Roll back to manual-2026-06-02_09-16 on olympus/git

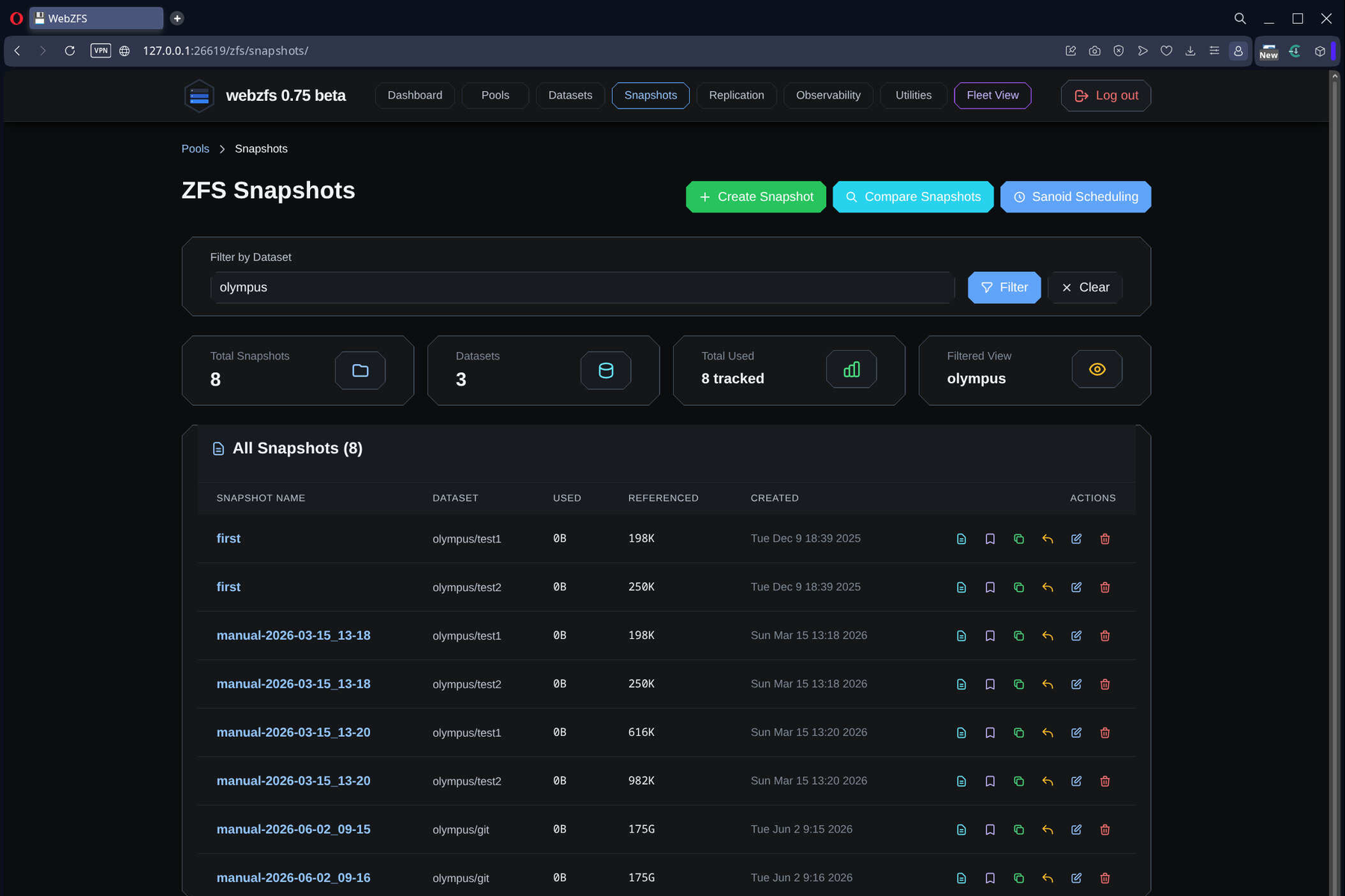tap(1048, 878)
